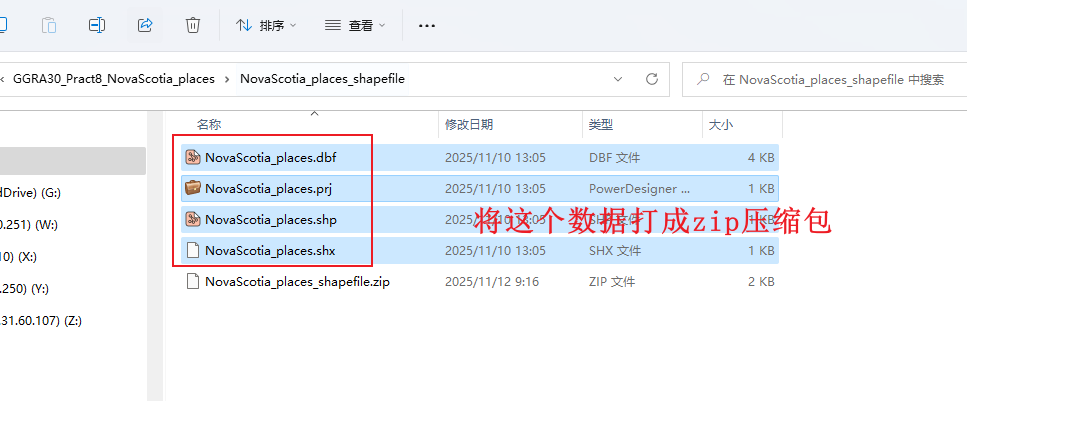
Task: Open the three-dots more options menu
Action: click(427, 25)
